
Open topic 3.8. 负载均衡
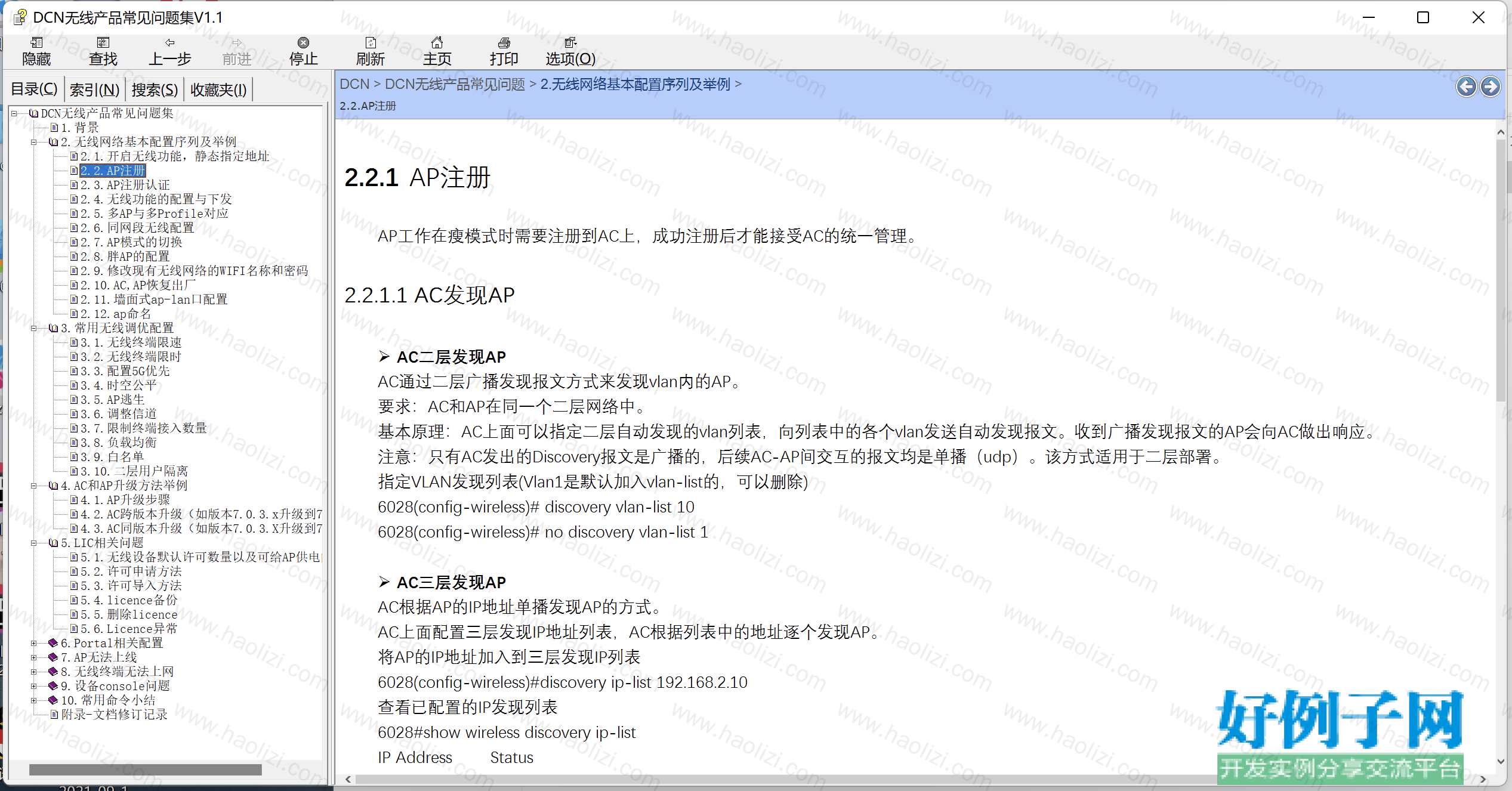[x=118, y=443]
